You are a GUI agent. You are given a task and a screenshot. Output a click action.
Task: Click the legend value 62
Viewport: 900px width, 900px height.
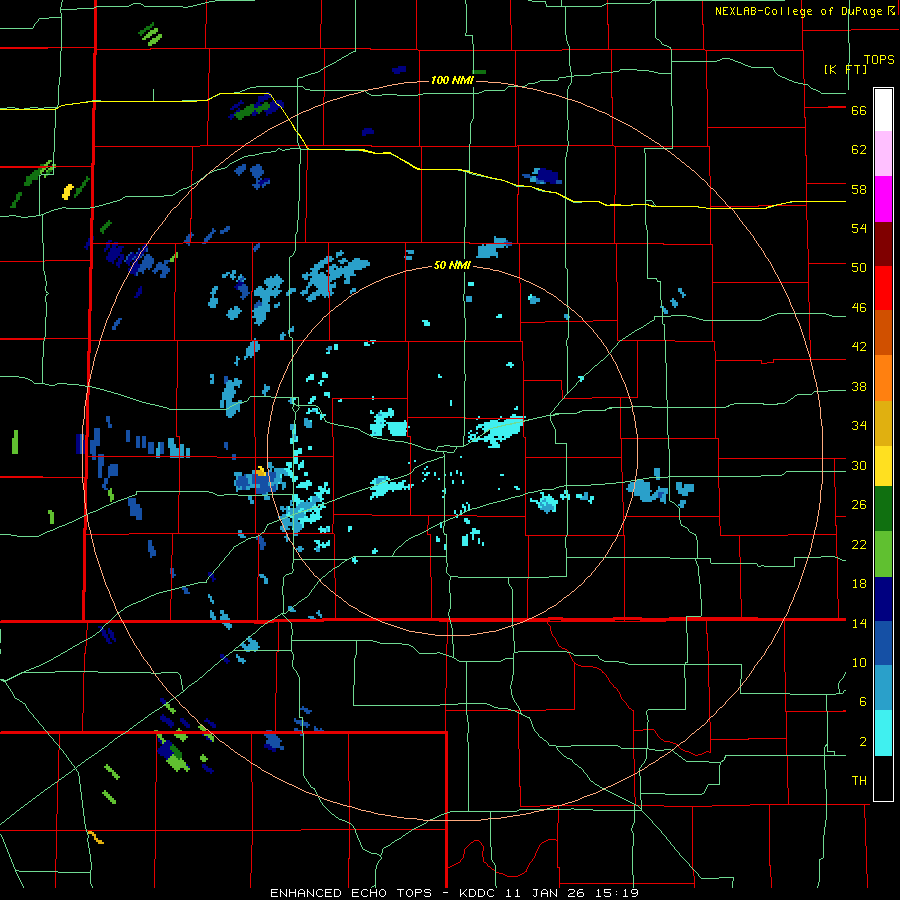[x=859, y=150]
